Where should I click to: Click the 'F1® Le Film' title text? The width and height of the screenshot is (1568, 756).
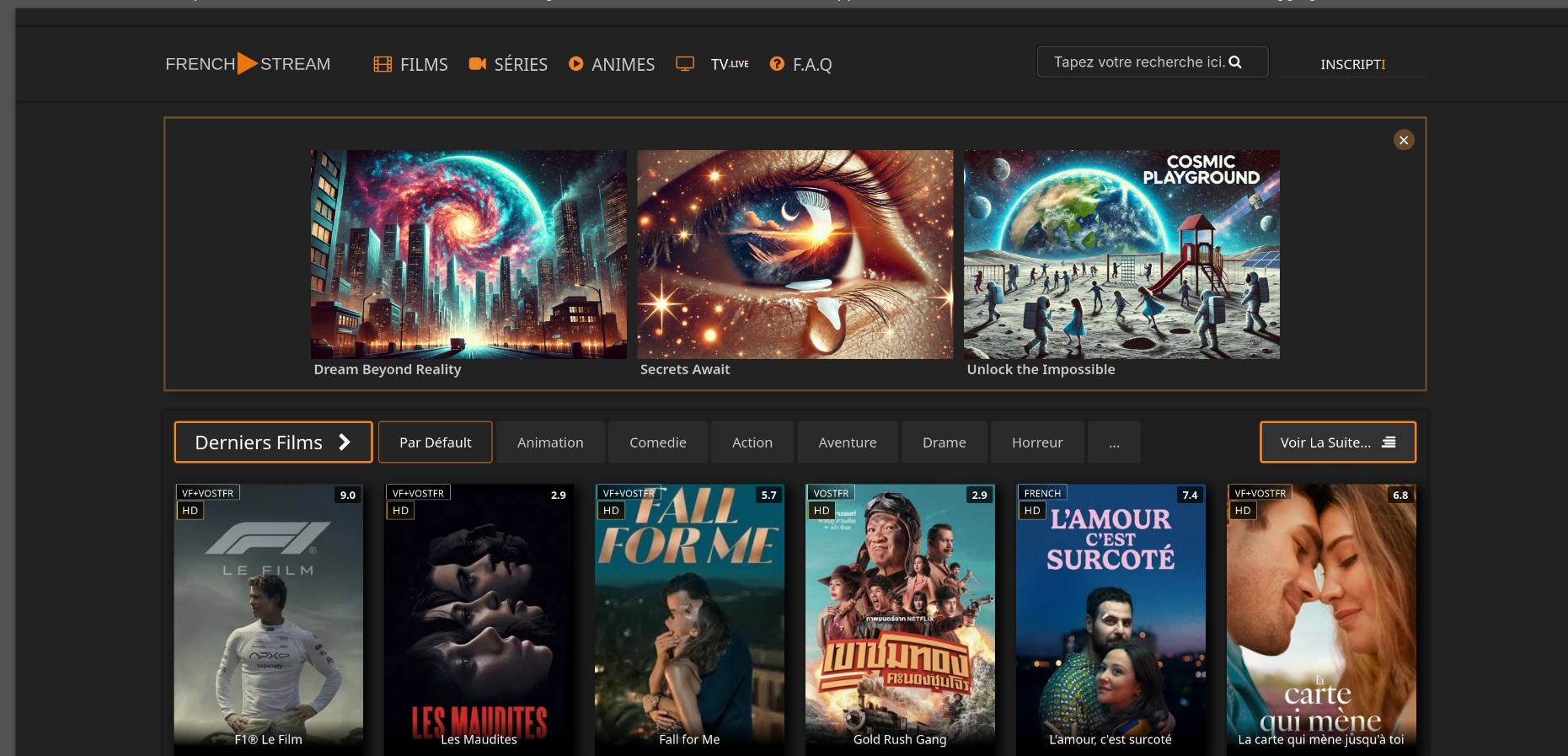268,739
